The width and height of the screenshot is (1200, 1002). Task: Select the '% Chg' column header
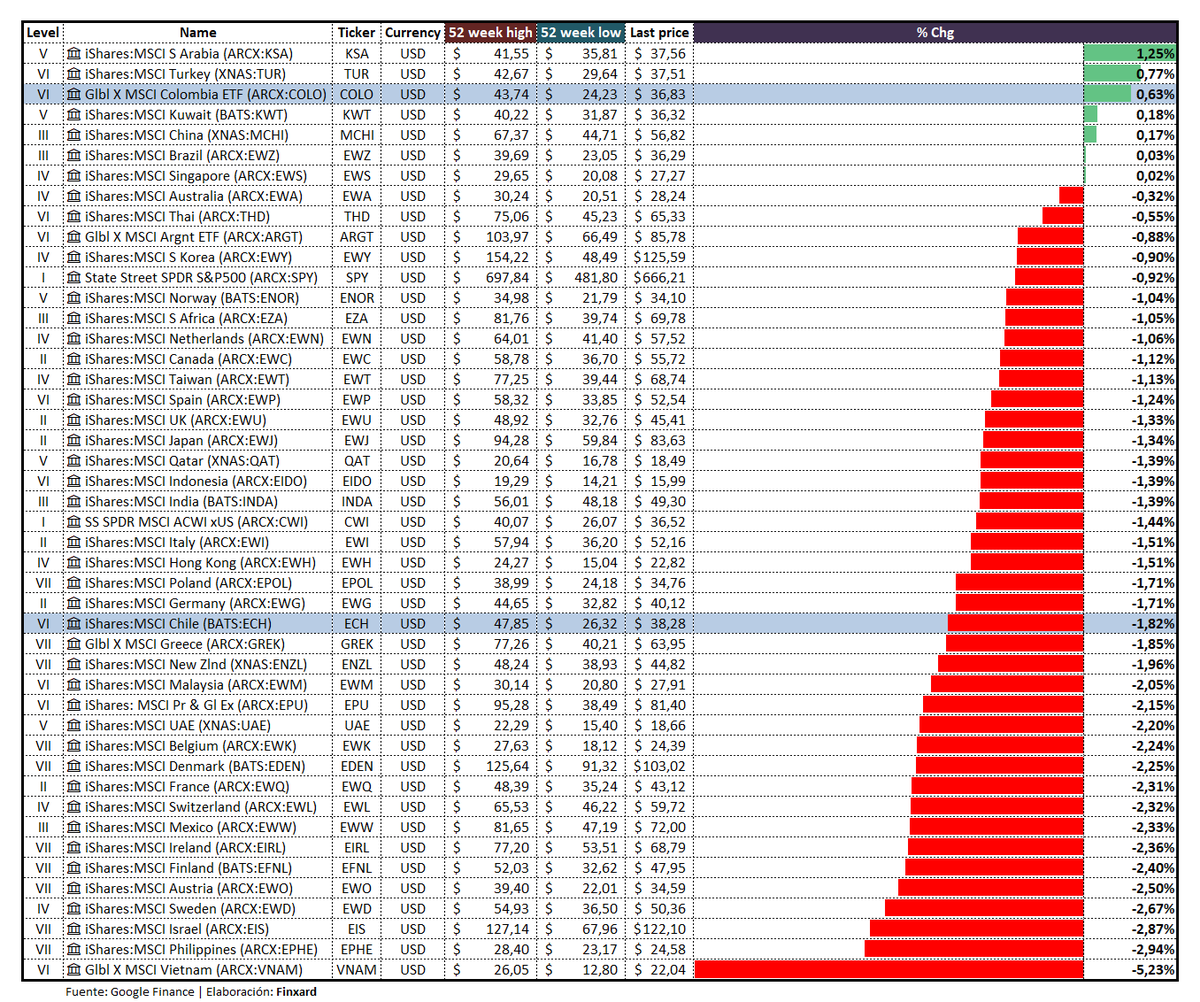coord(935,32)
